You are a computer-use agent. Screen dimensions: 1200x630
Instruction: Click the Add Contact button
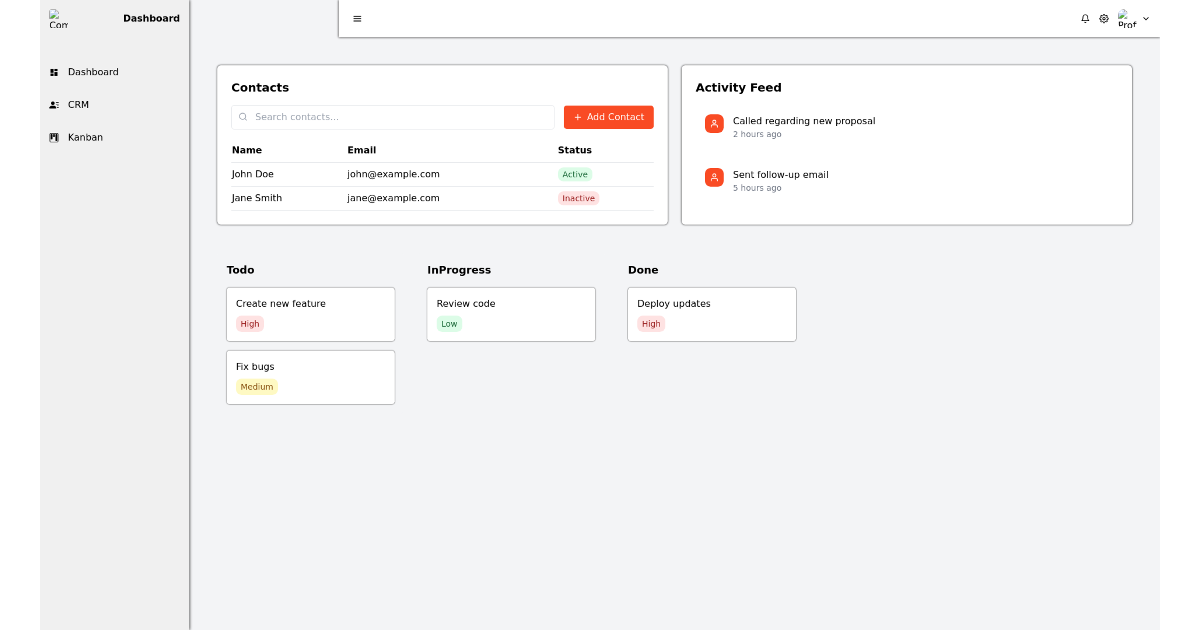pos(608,117)
